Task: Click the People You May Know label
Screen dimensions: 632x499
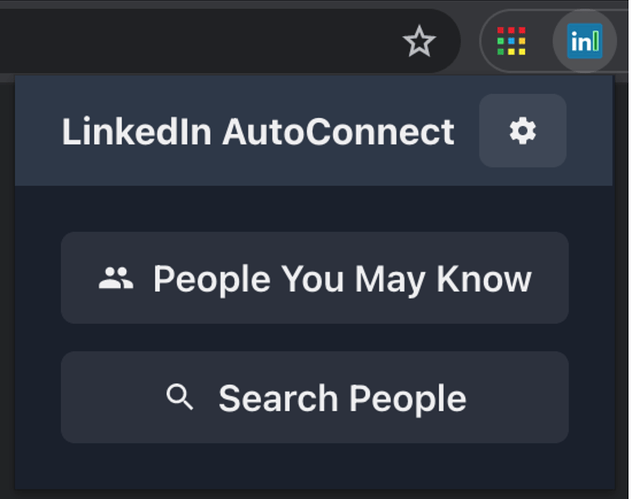Action: [x=342, y=279]
